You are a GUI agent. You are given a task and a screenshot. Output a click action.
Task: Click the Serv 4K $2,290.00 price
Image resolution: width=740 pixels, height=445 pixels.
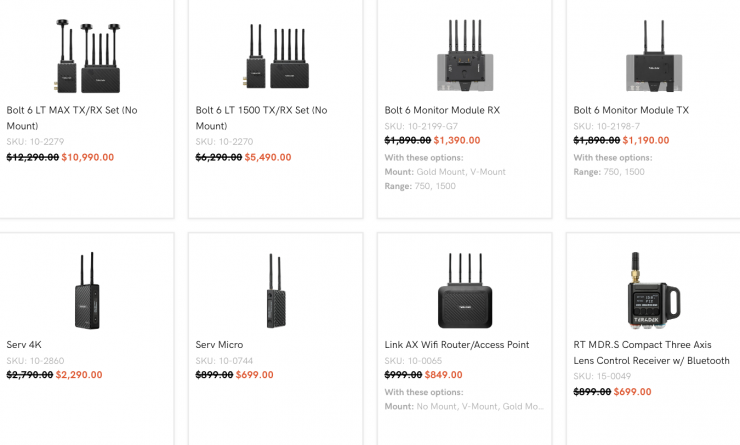tap(79, 375)
